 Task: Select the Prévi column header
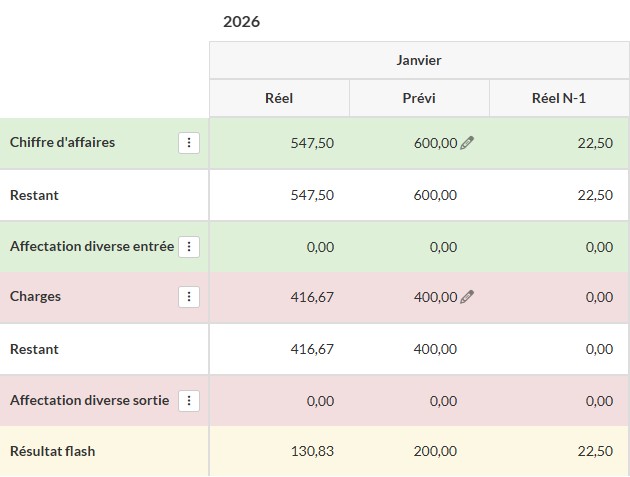point(419,98)
